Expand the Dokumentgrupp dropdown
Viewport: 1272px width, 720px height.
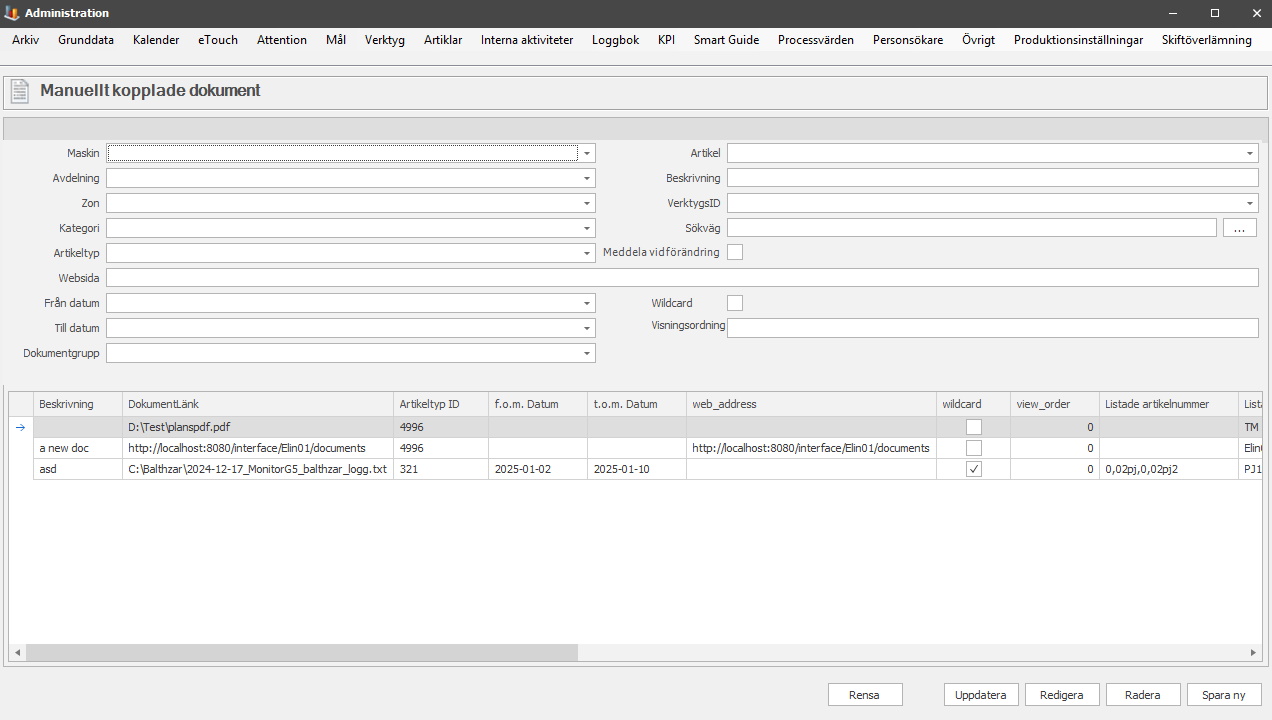(x=587, y=353)
